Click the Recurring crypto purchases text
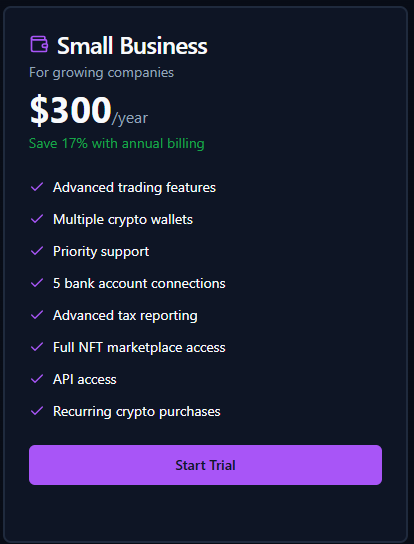Viewport: 414px width, 544px height. 137,411
